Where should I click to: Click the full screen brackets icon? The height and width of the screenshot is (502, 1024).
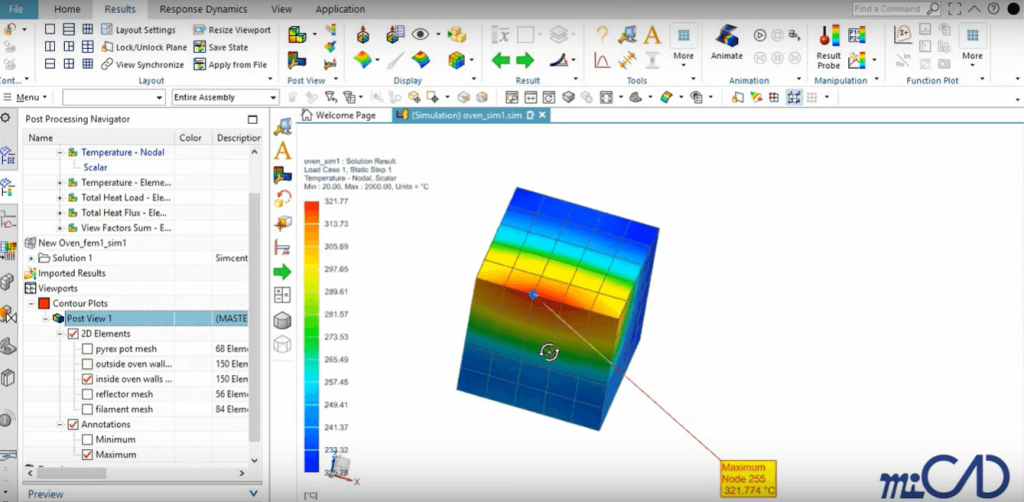pos(955,9)
